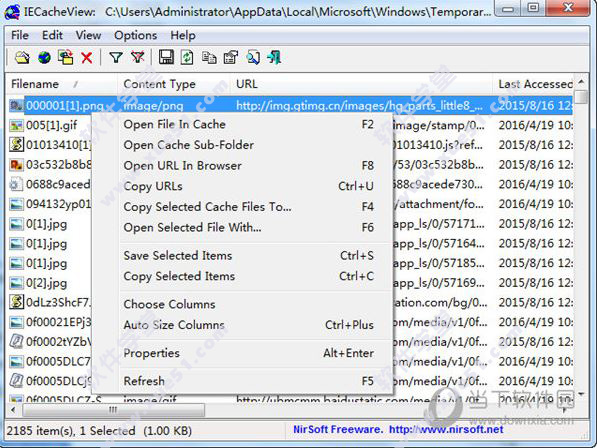Click the properties toolbar icon
Image resolution: width=597 pixels, height=448 pixels.
pyautogui.click(x=231, y=58)
